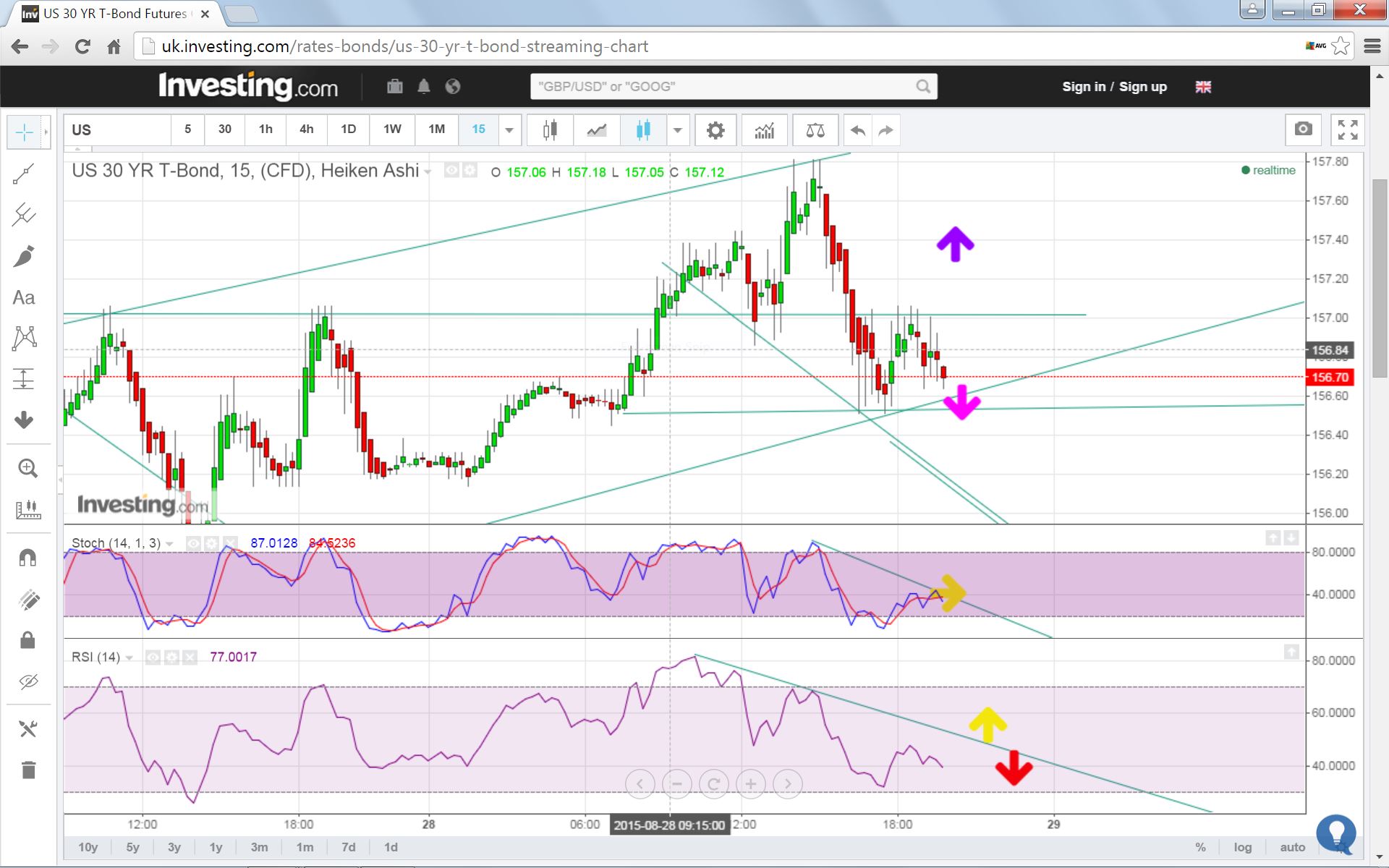Select the 30 minute interval
Viewport: 1389px width, 868px height.
click(x=225, y=129)
